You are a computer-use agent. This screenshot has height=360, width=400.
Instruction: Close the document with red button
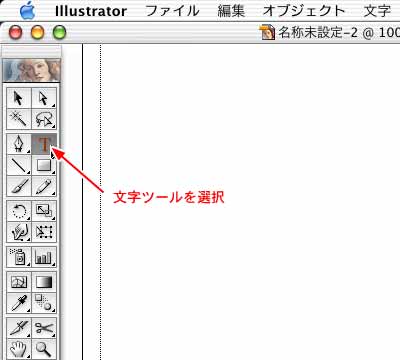click(15, 33)
